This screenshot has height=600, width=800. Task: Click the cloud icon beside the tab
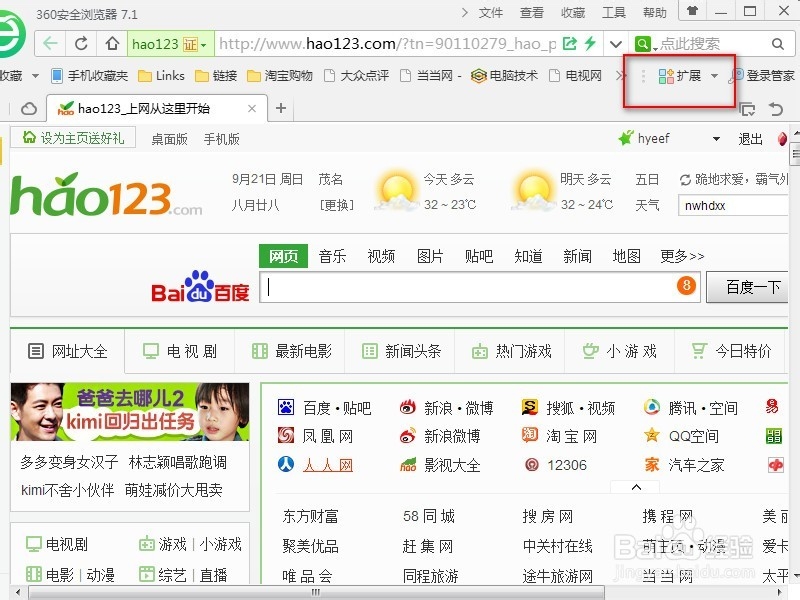tap(29, 109)
